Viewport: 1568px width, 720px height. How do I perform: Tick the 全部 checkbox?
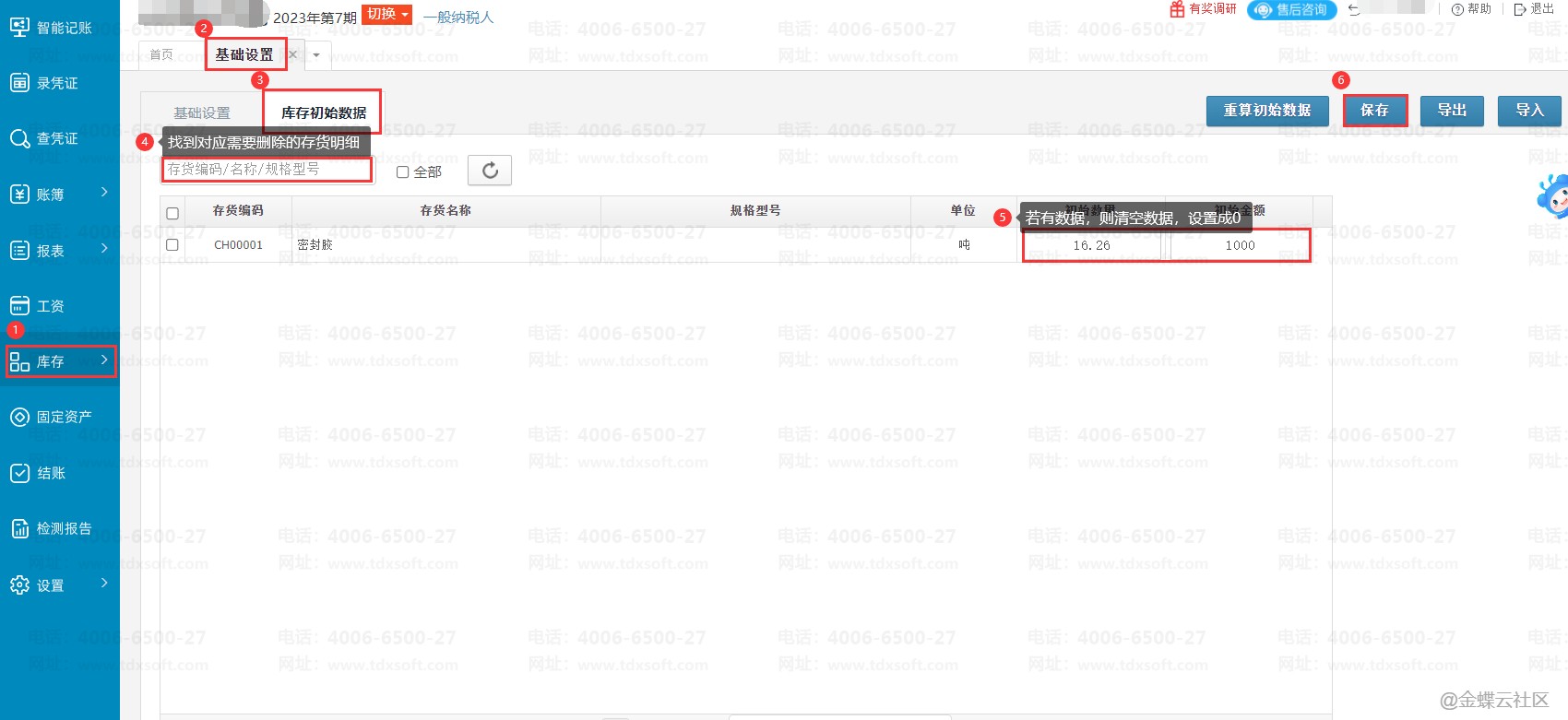(x=402, y=172)
